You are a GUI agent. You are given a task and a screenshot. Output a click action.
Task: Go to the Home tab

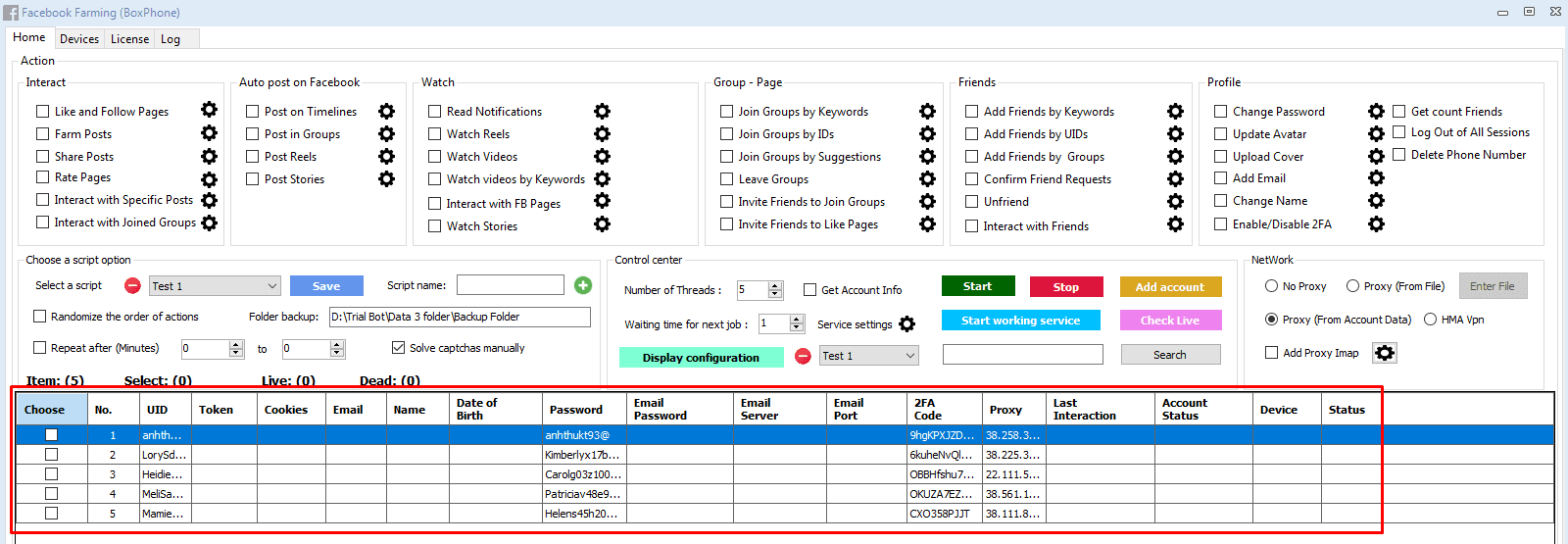point(29,37)
